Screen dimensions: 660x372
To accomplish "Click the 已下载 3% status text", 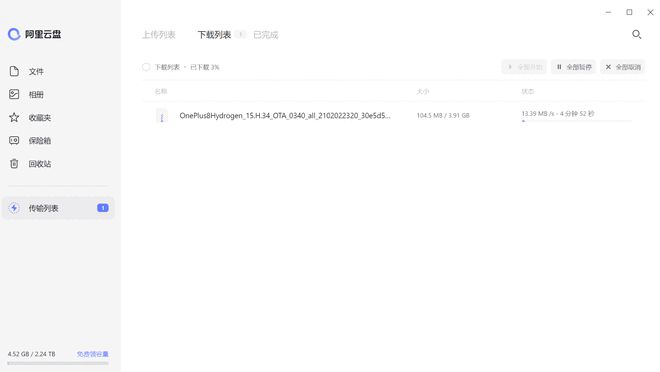I will (x=205, y=67).
